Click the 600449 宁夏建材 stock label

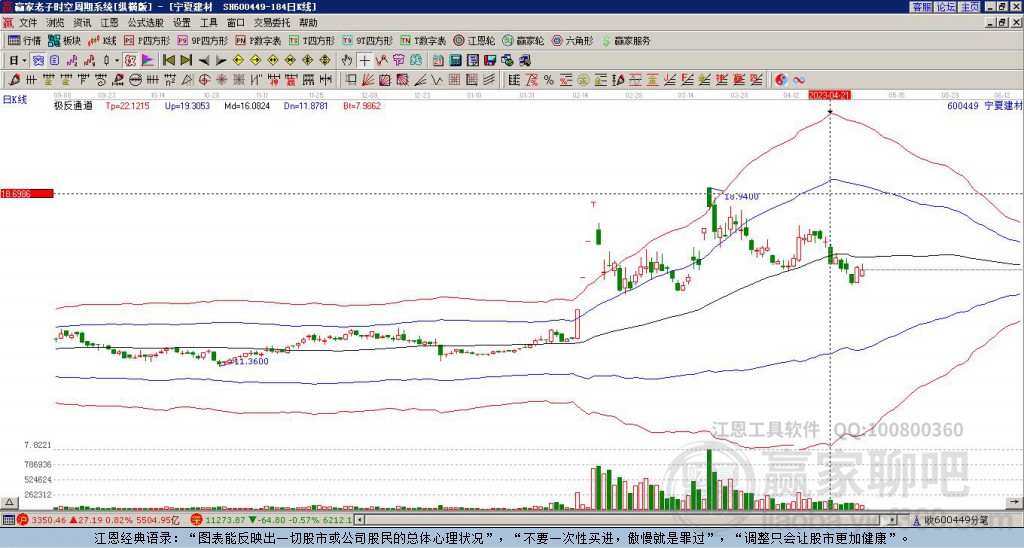click(984, 105)
